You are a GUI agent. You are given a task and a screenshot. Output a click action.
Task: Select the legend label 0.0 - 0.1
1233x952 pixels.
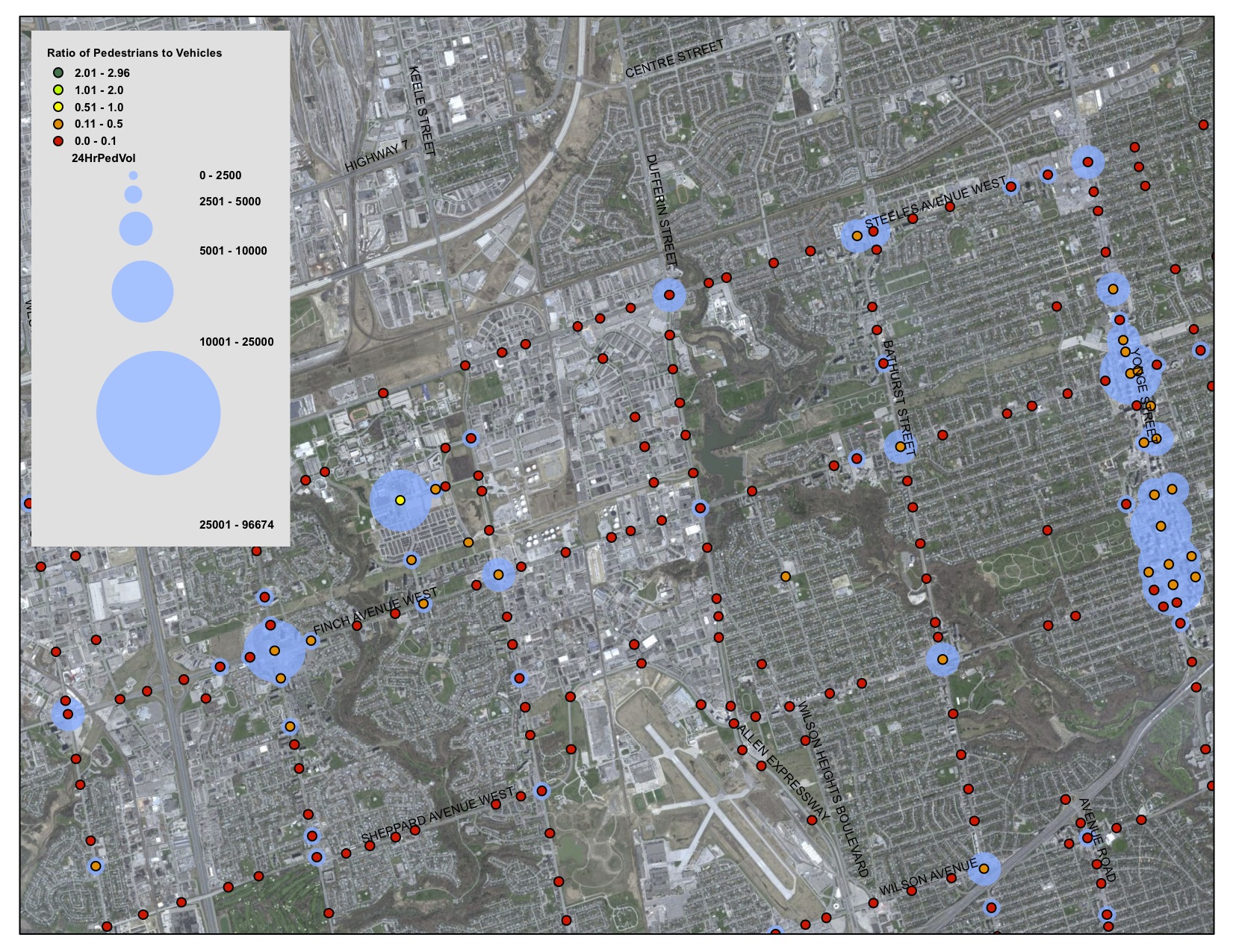click(x=96, y=141)
